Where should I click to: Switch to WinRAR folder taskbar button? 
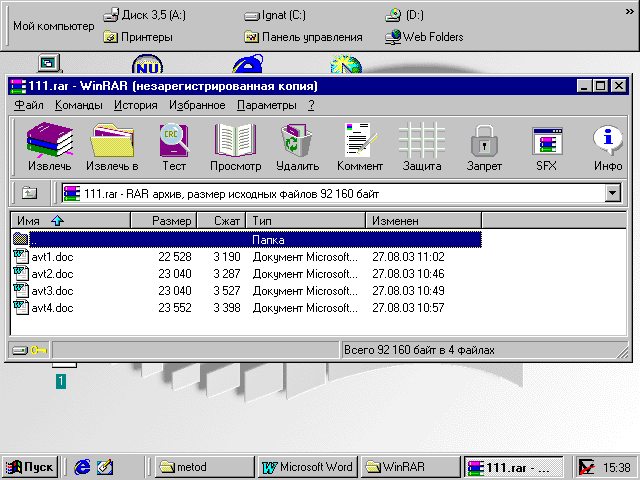point(411,467)
